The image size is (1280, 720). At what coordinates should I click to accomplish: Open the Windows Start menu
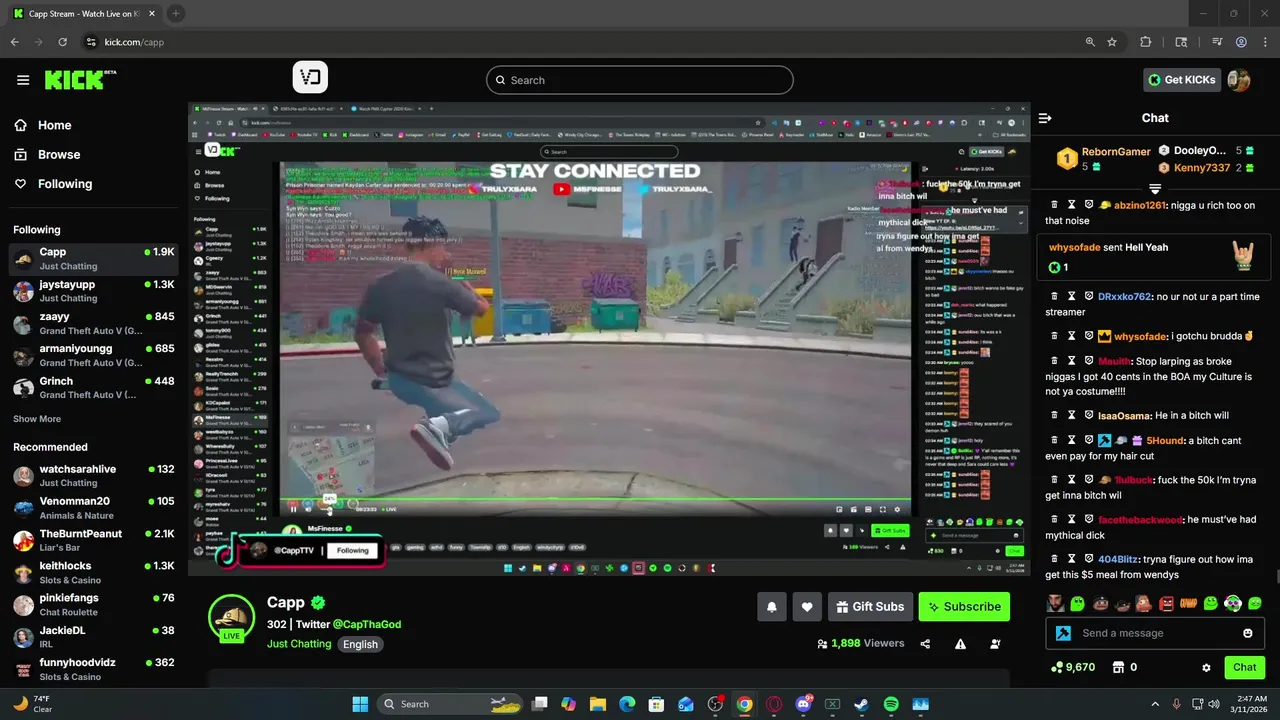click(360, 704)
